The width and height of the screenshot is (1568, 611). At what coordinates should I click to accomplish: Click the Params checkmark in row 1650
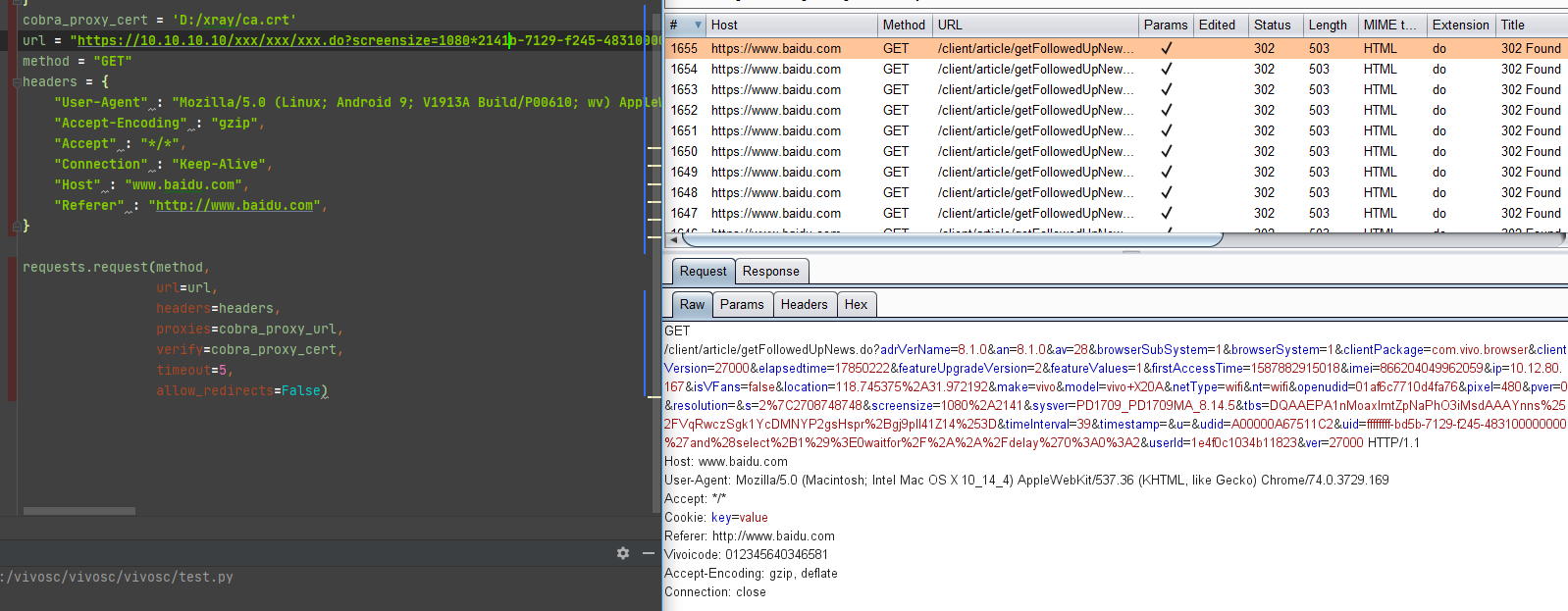(x=1167, y=151)
